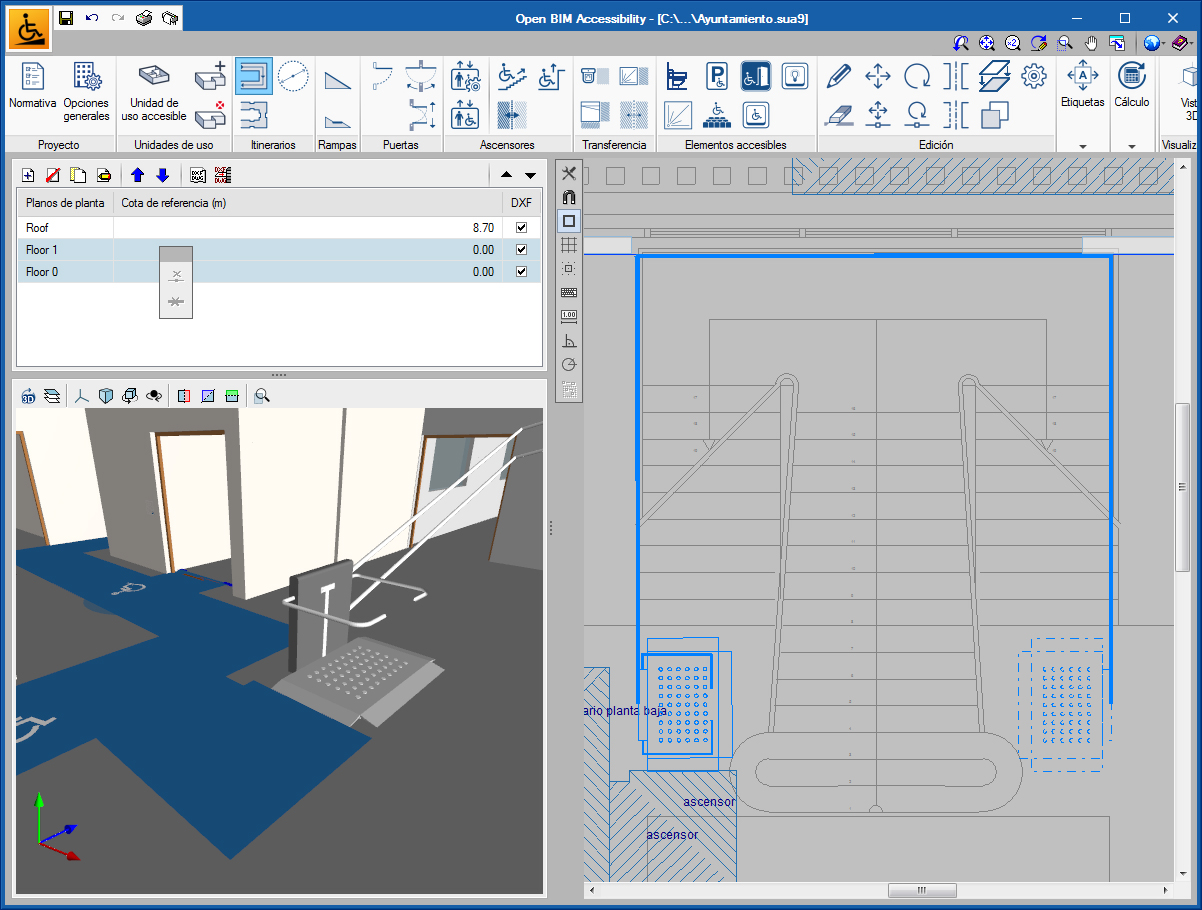Select the wheelchair stair lift icon
This screenshot has width=1202, height=910.
click(x=511, y=76)
